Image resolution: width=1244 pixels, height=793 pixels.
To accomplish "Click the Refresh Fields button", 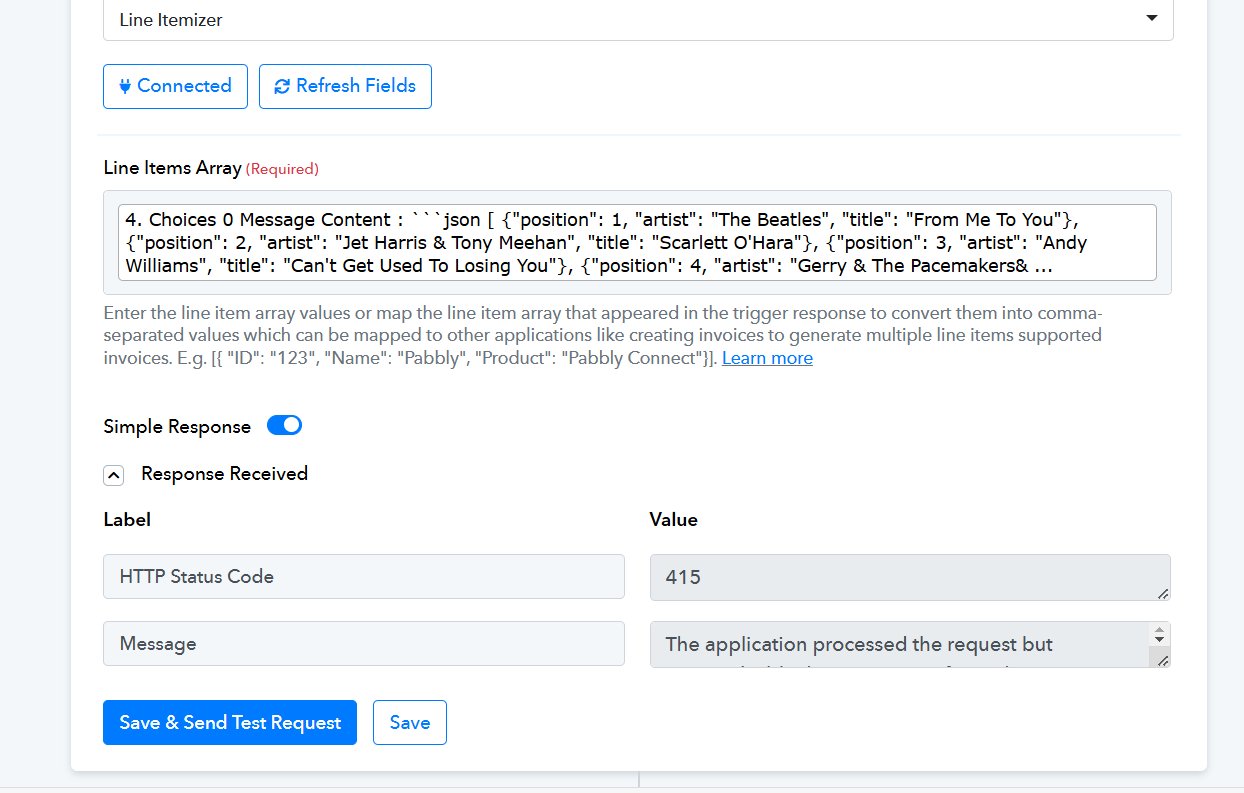I will (x=345, y=86).
